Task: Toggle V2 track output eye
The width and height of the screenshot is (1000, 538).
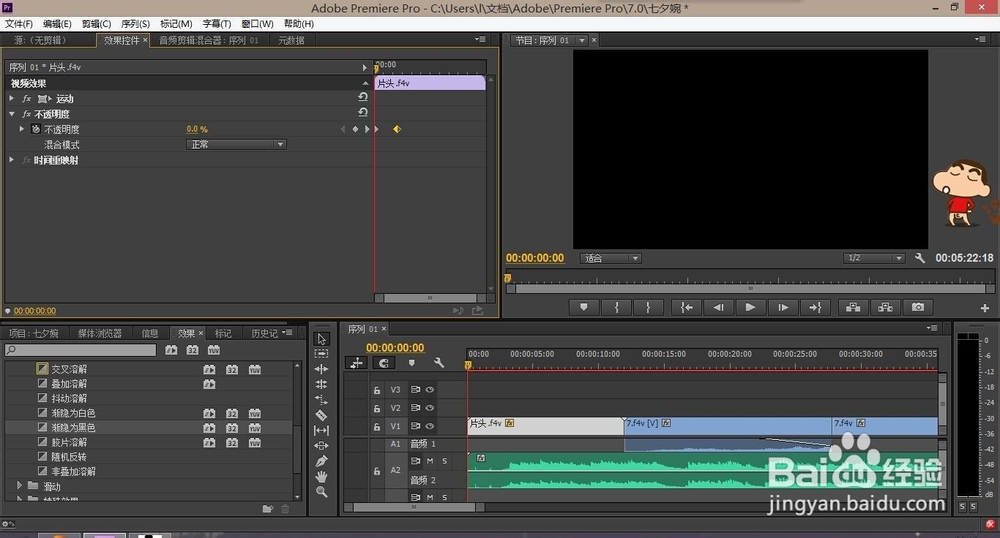Action: tap(430, 408)
